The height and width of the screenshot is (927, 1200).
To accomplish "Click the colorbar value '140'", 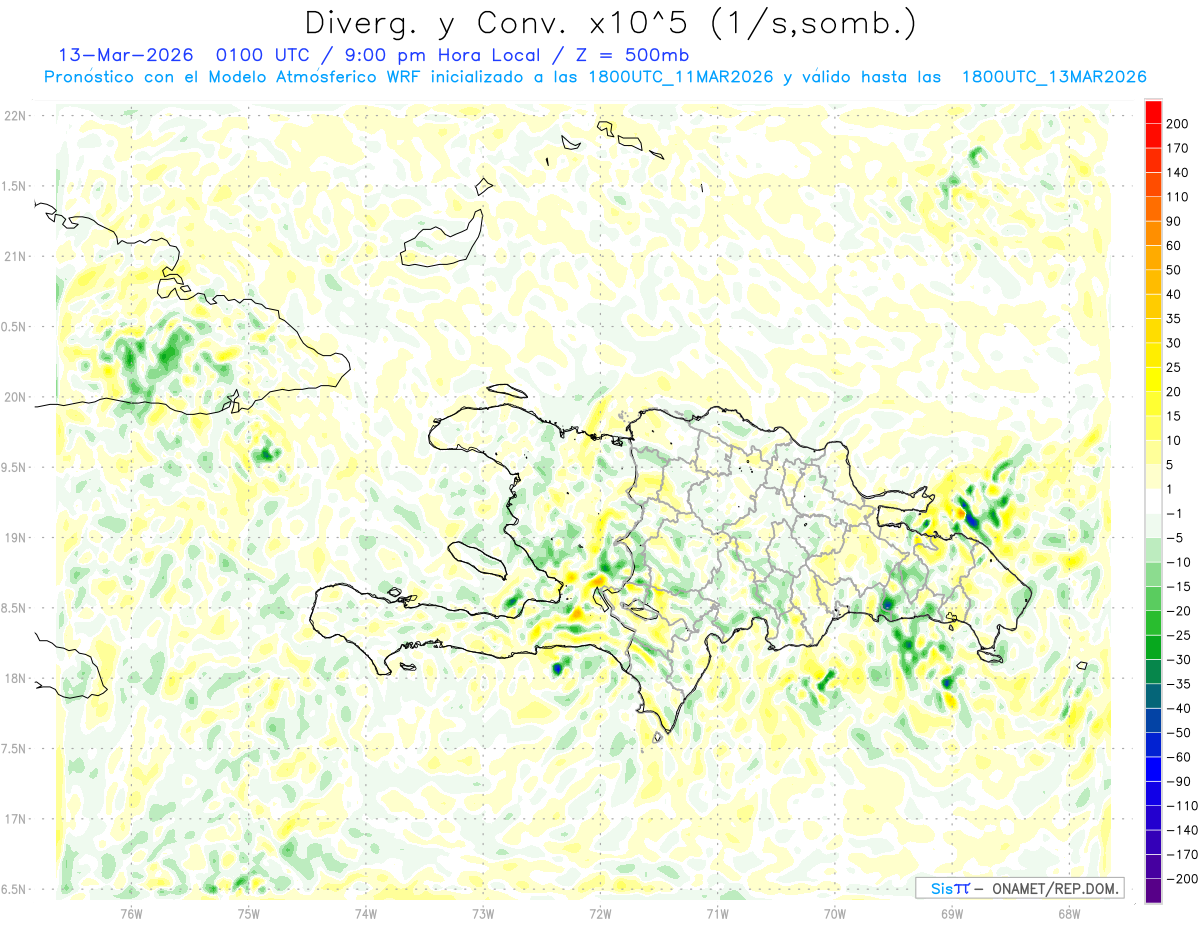I will [1177, 173].
